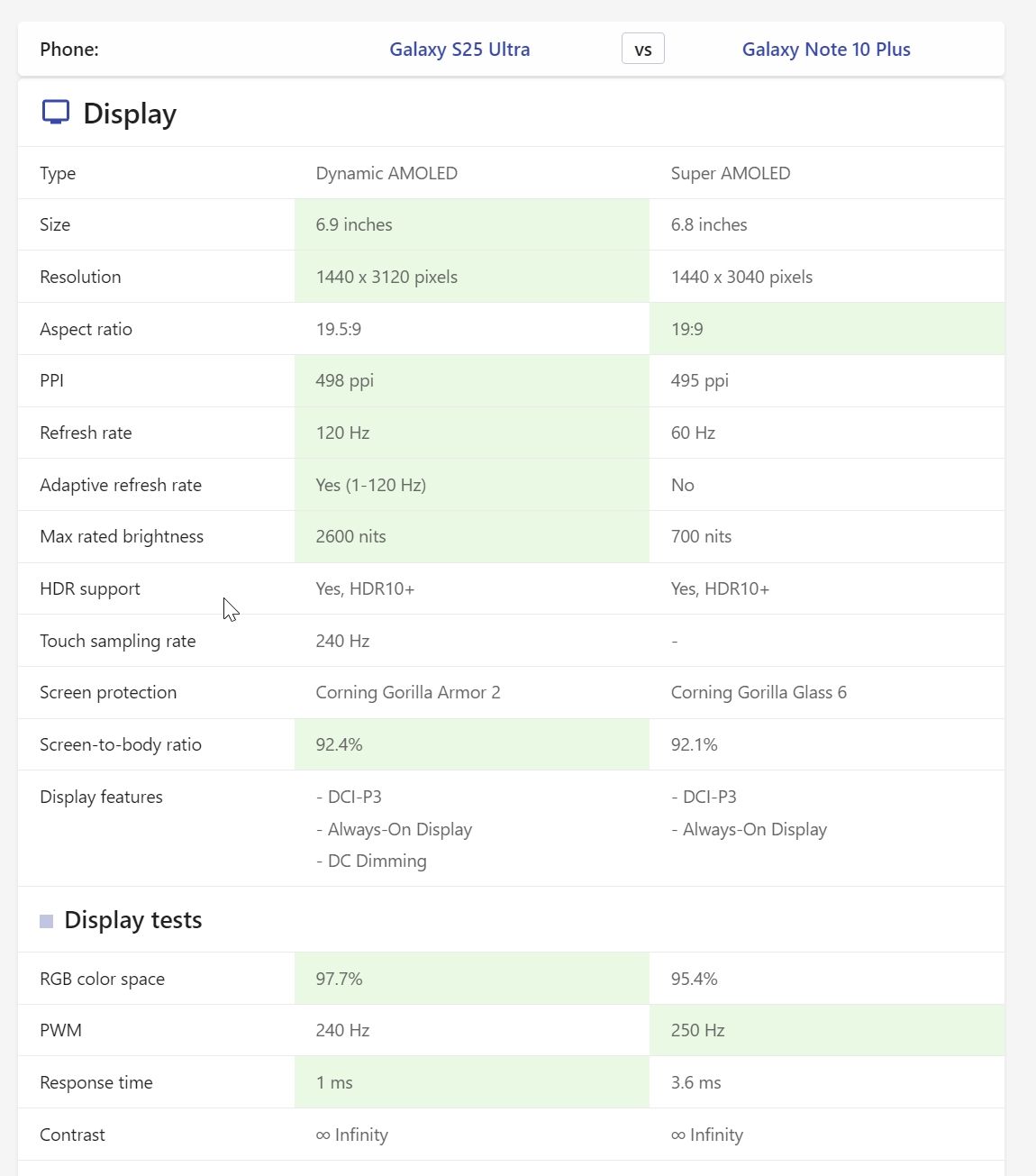Click Yes (1-120 Hz) adaptive refresh value

[x=371, y=485]
